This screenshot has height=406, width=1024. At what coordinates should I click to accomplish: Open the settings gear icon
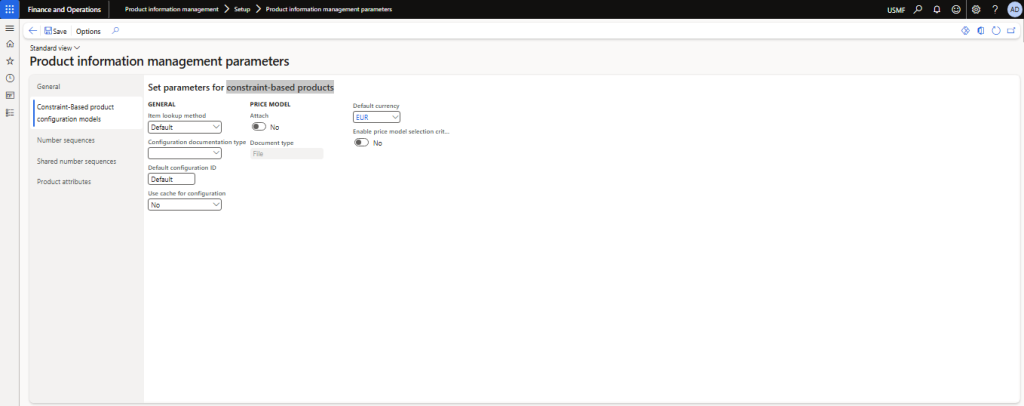pyautogui.click(x=976, y=9)
